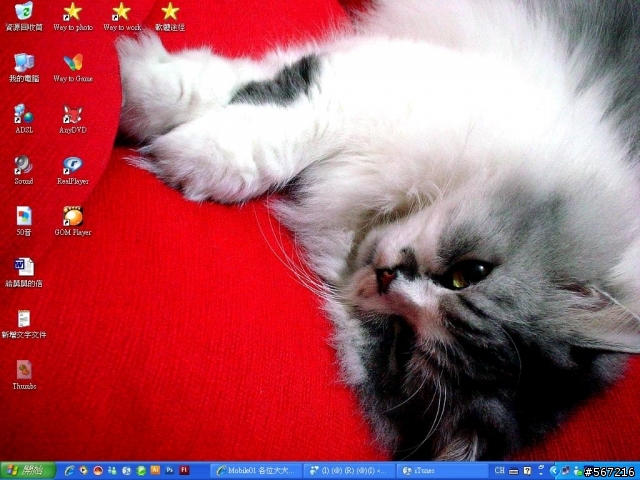Launch Adobe Illustrator from Quick Launch

coord(155,470)
